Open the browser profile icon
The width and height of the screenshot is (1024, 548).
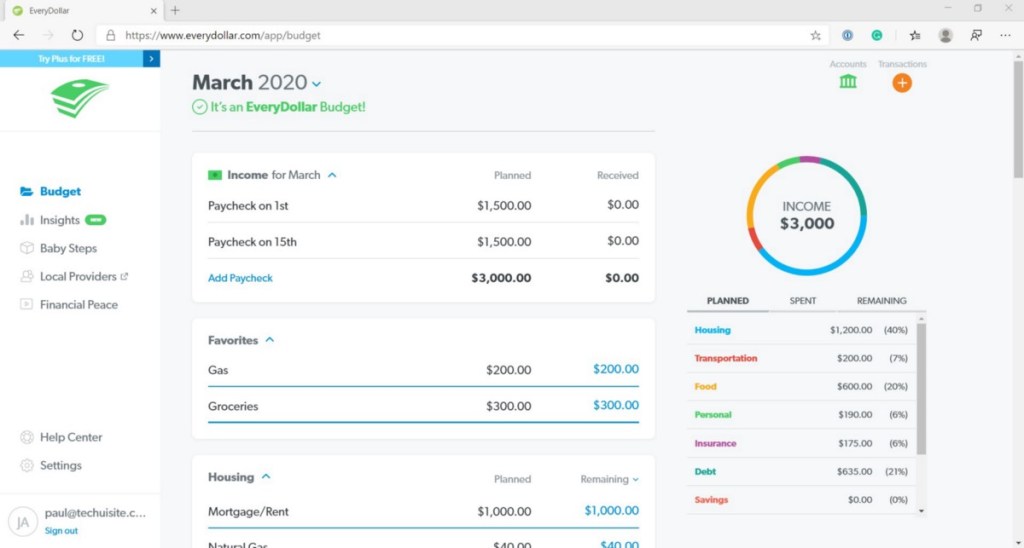pyautogui.click(x=945, y=35)
